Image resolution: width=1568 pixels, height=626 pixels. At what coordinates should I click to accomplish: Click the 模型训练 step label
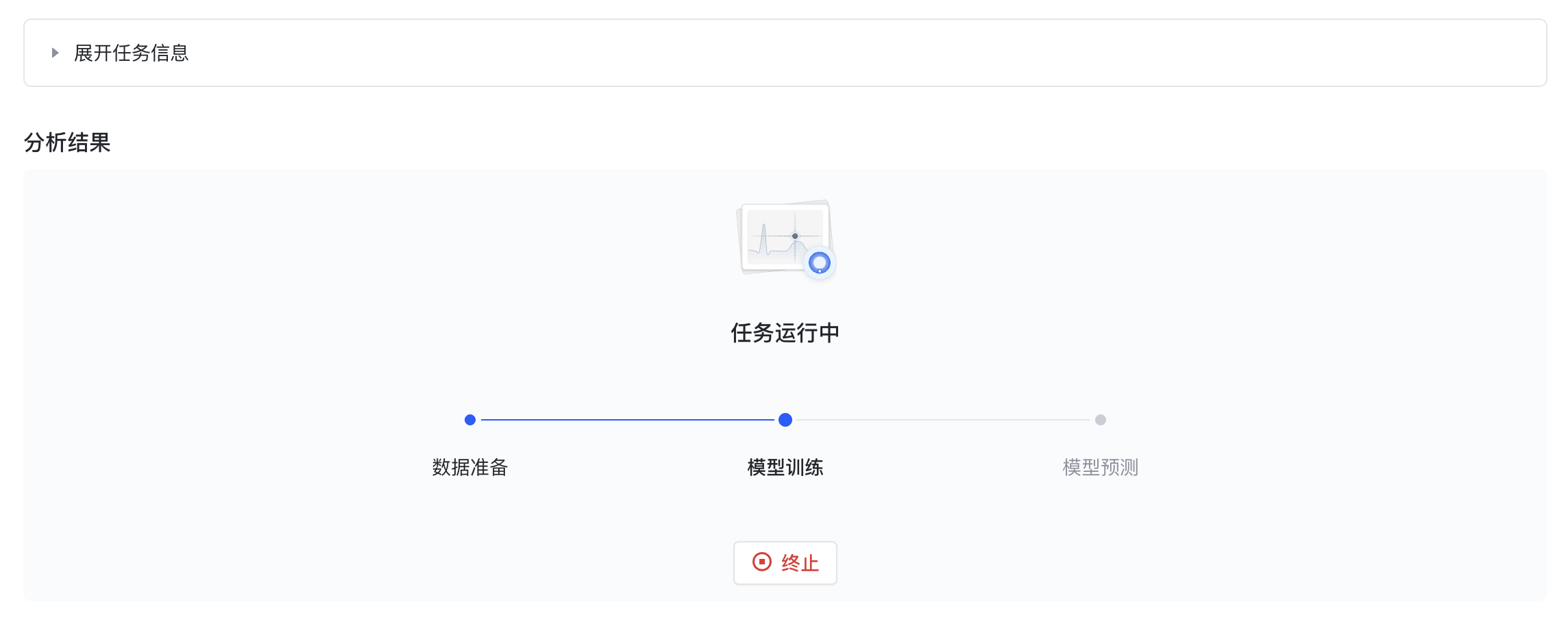[x=785, y=467]
